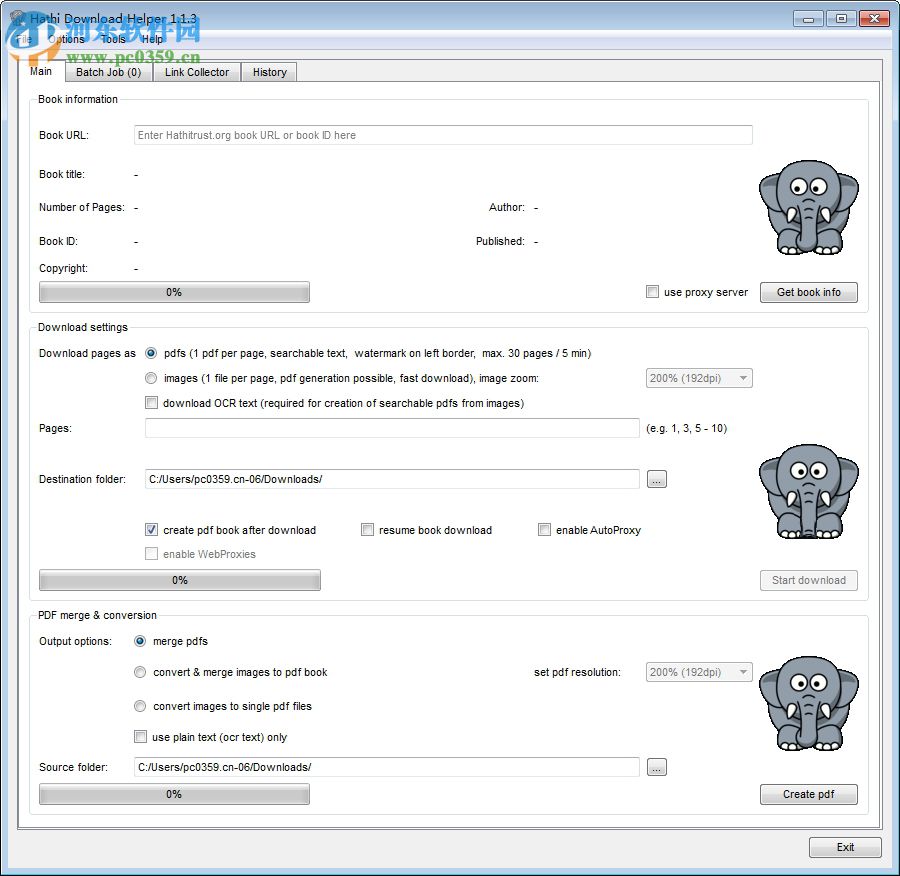Select convert images to single pdf files
900x876 pixels.
pyautogui.click(x=140, y=706)
